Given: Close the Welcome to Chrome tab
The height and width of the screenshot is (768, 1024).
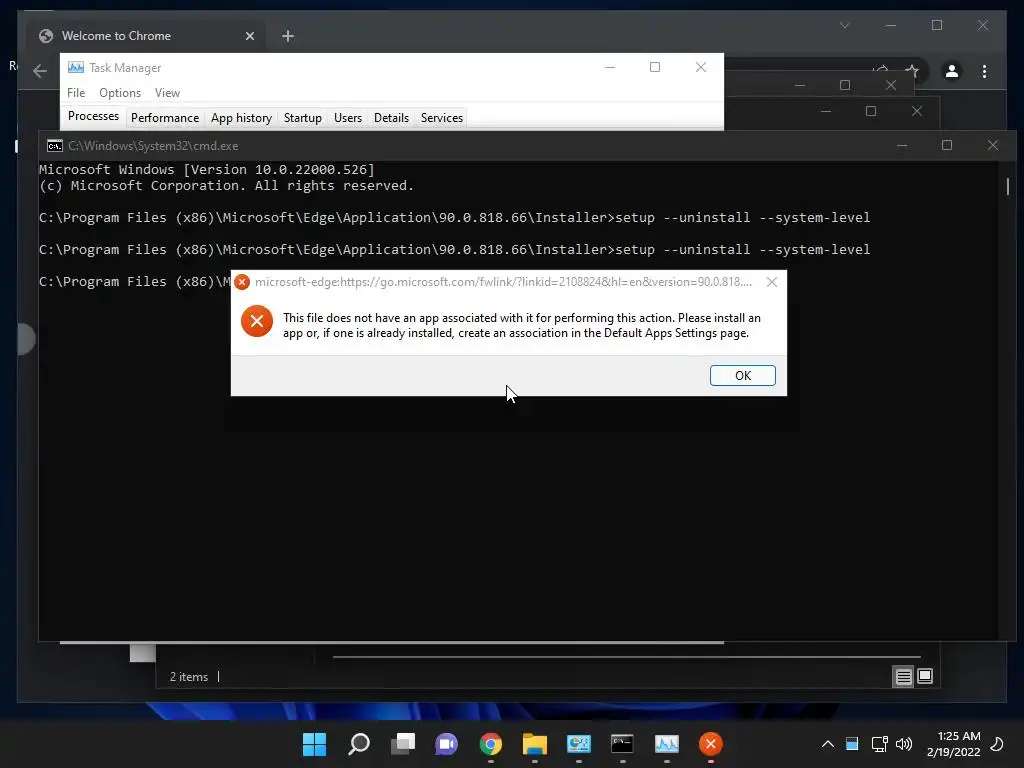Looking at the screenshot, I should [249, 36].
